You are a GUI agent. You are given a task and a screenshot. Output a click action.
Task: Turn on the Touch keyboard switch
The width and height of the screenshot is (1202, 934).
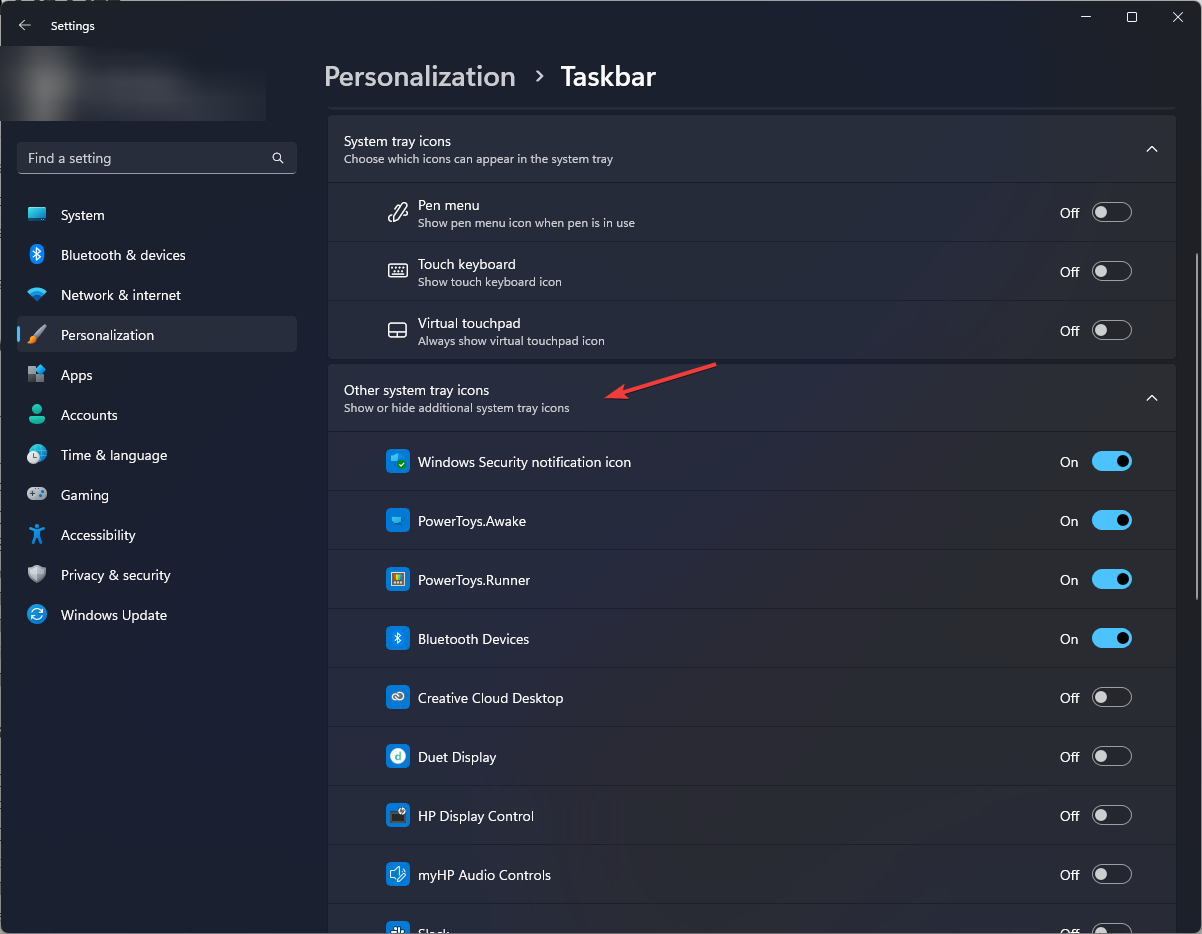click(x=1111, y=271)
